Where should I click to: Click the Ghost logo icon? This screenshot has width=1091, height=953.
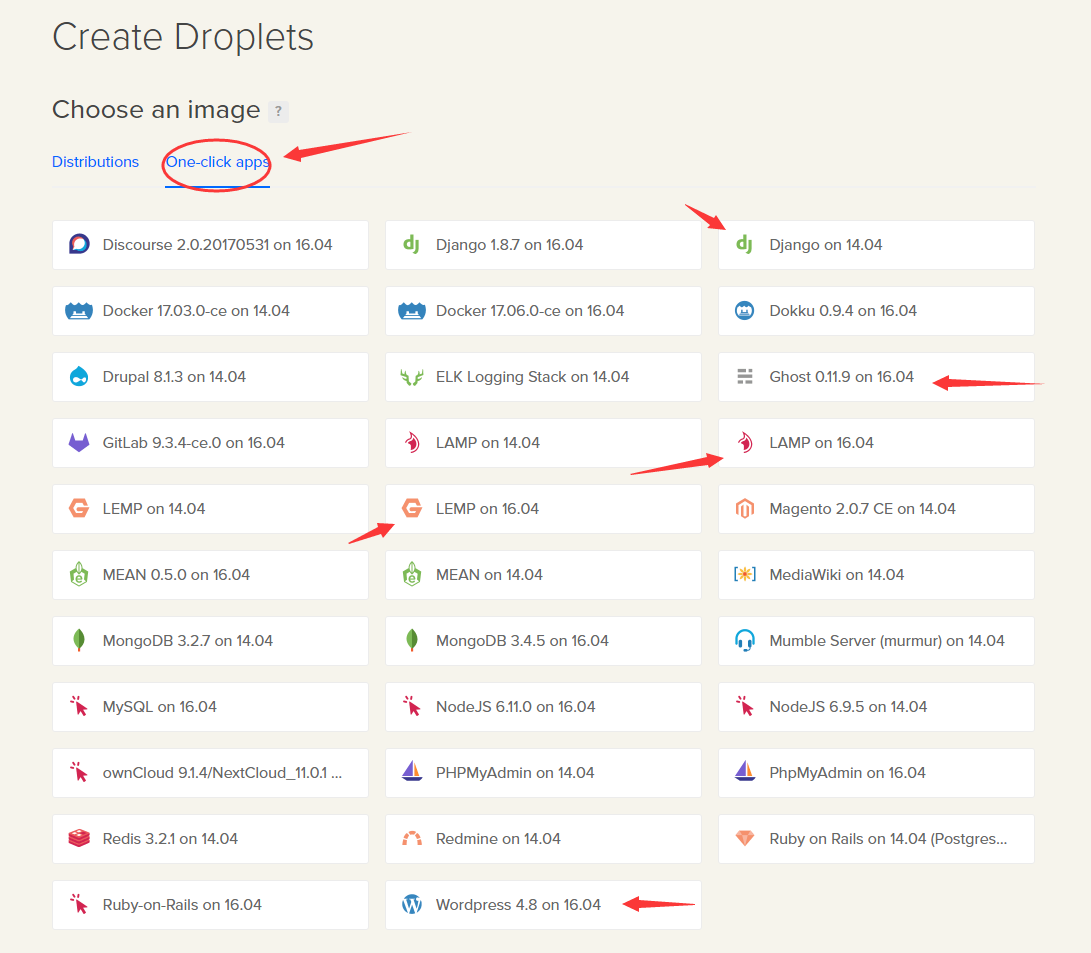point(744,376)
